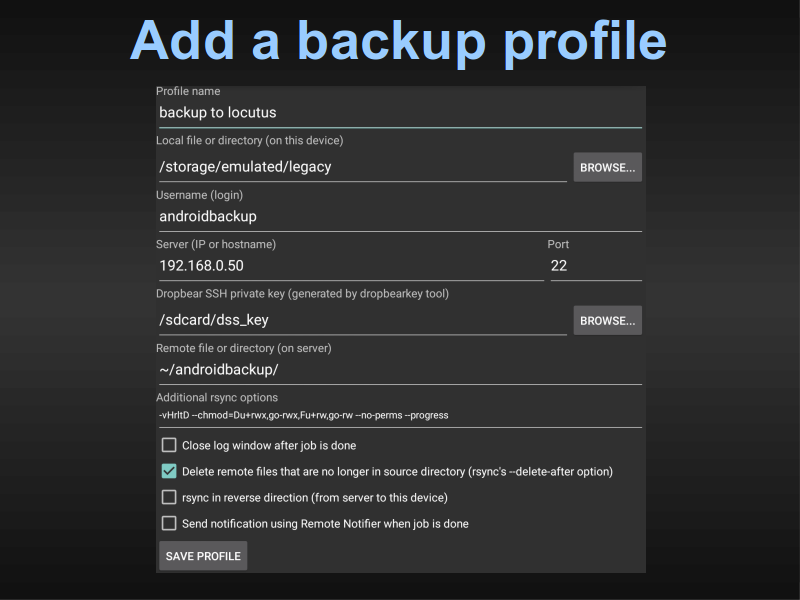Edit the Server IP or hostname field
Image resolution: width=800 pixels, height=600 pixels.
352,266
